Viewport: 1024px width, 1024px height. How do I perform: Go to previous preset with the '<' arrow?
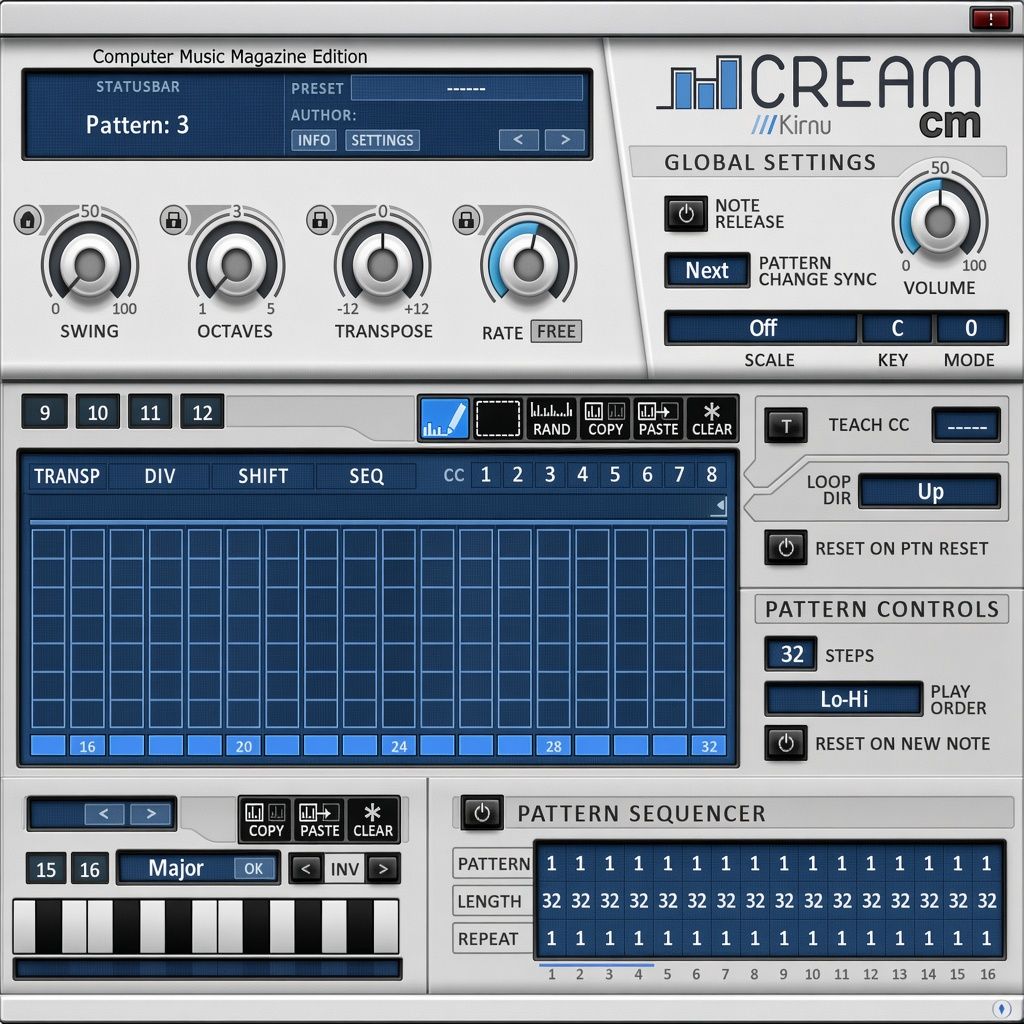click(519, 140)
